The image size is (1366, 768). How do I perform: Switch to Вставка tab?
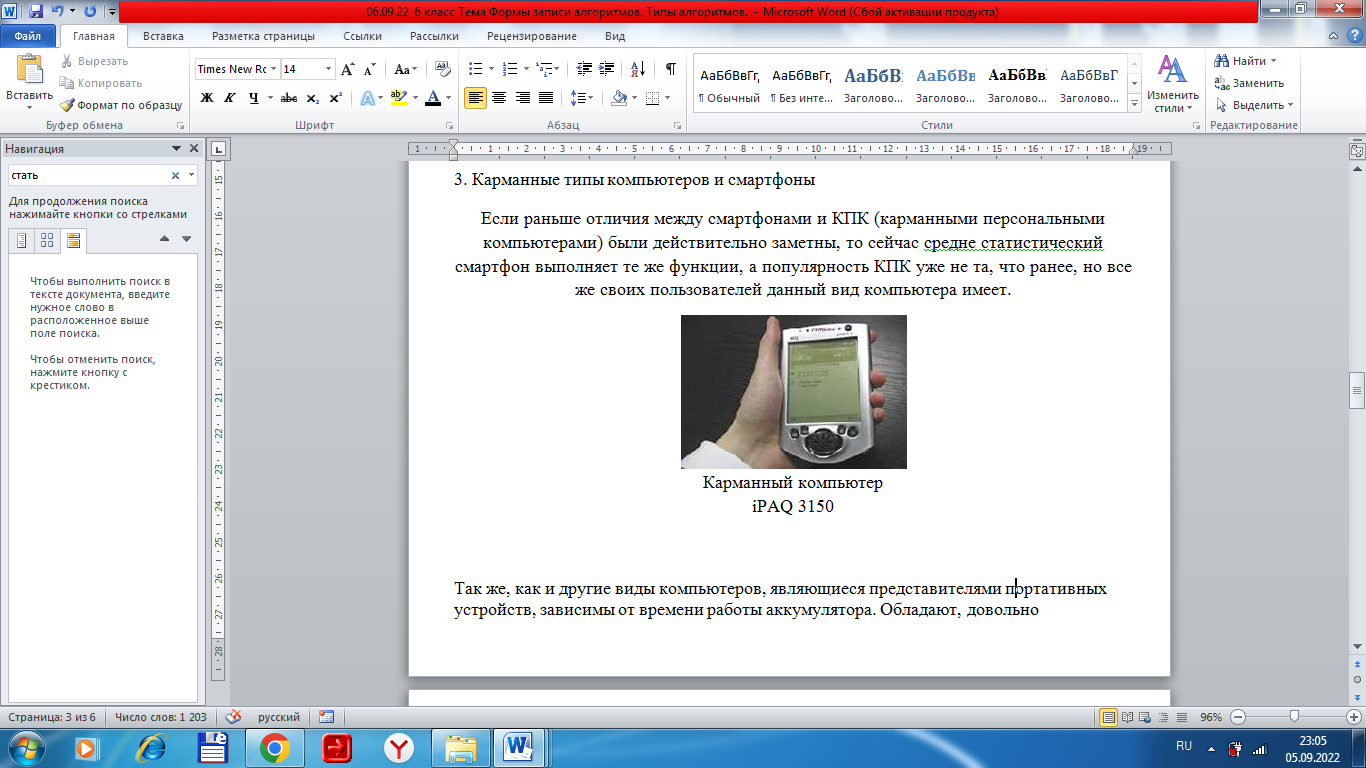pyautogui.click(x=163, y=36)
